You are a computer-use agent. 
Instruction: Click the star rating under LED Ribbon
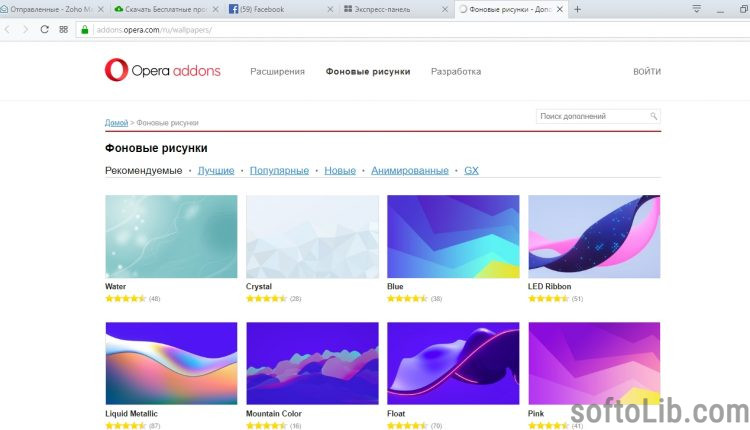pos(548,298)
